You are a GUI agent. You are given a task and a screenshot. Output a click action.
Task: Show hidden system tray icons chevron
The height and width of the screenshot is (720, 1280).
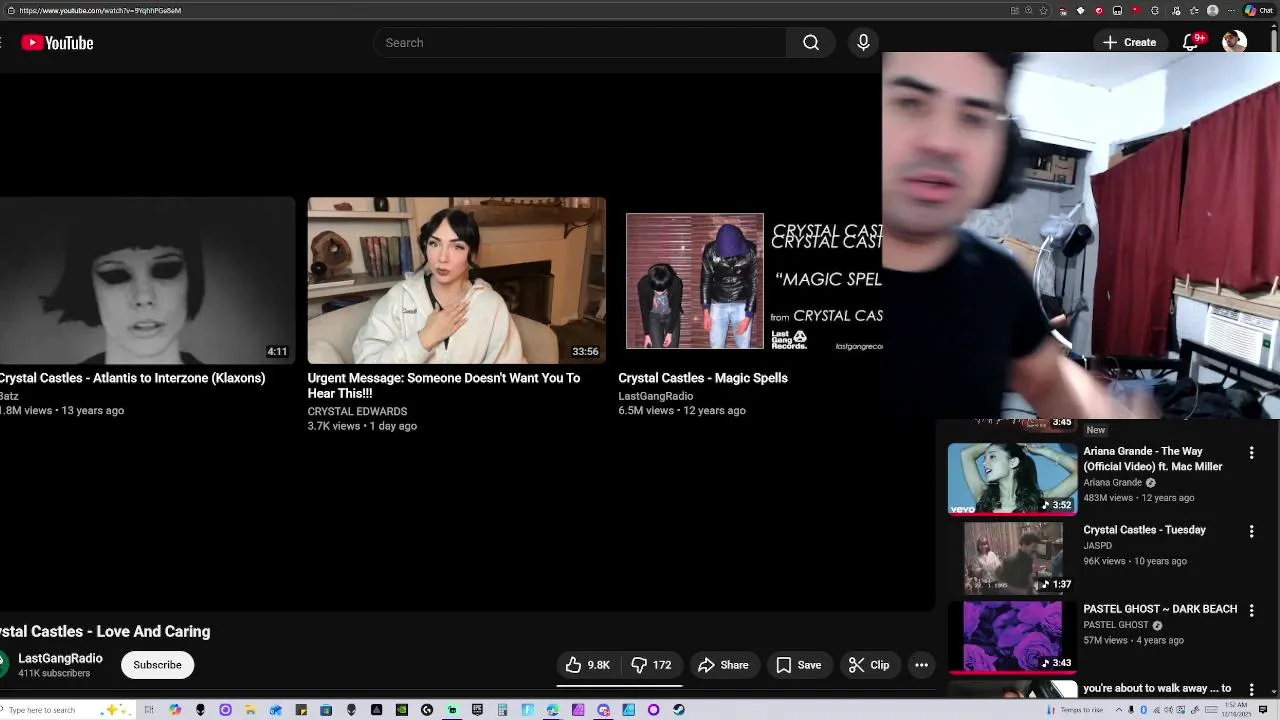pyautogui.click(x=1119, y=710)
